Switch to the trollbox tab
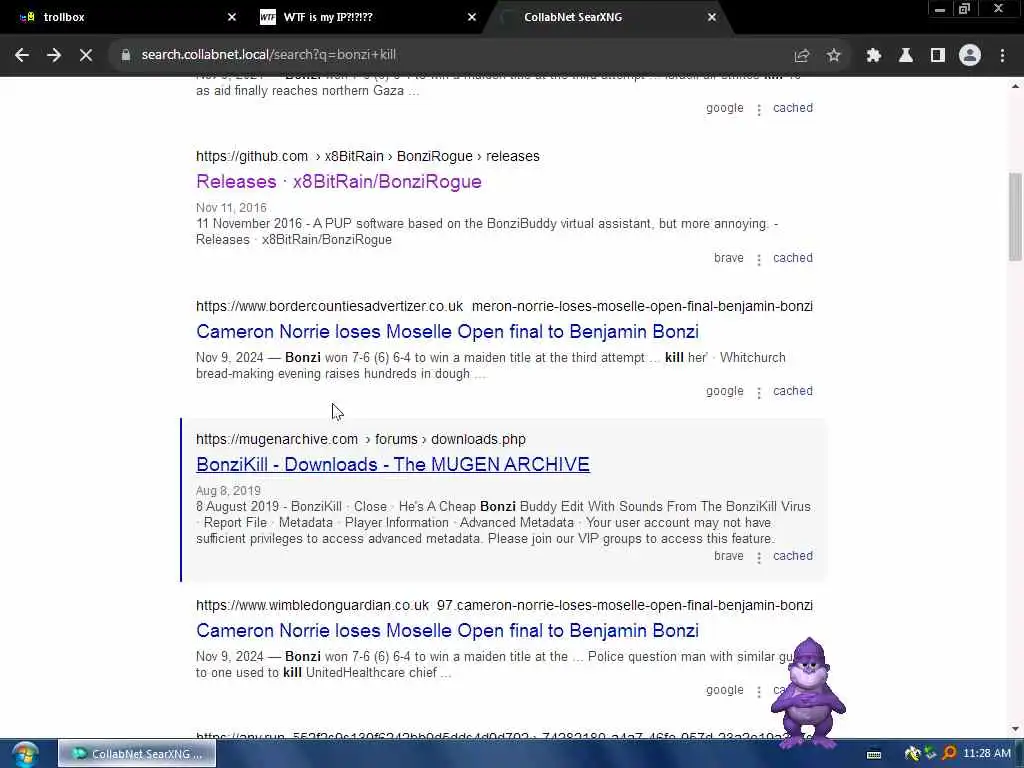Screen dimensions: 1024x768 click(124, 17)
